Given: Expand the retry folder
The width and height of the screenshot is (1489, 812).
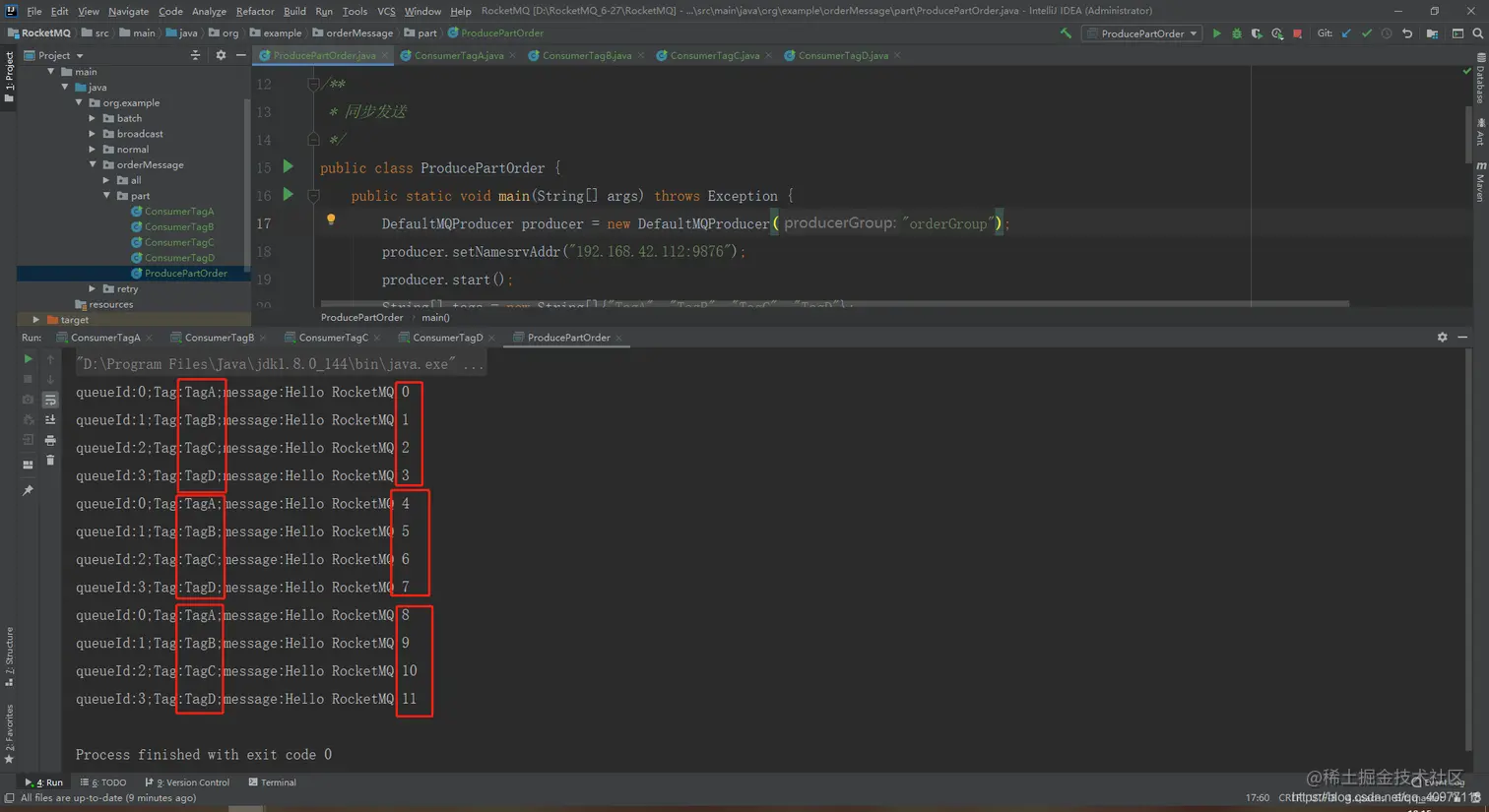Looking at the screenshot, I should tap(94, 289).
